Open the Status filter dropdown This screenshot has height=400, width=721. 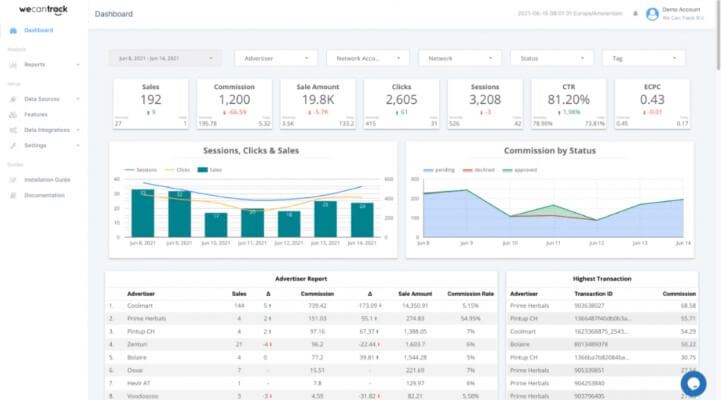tap(552, 58)
